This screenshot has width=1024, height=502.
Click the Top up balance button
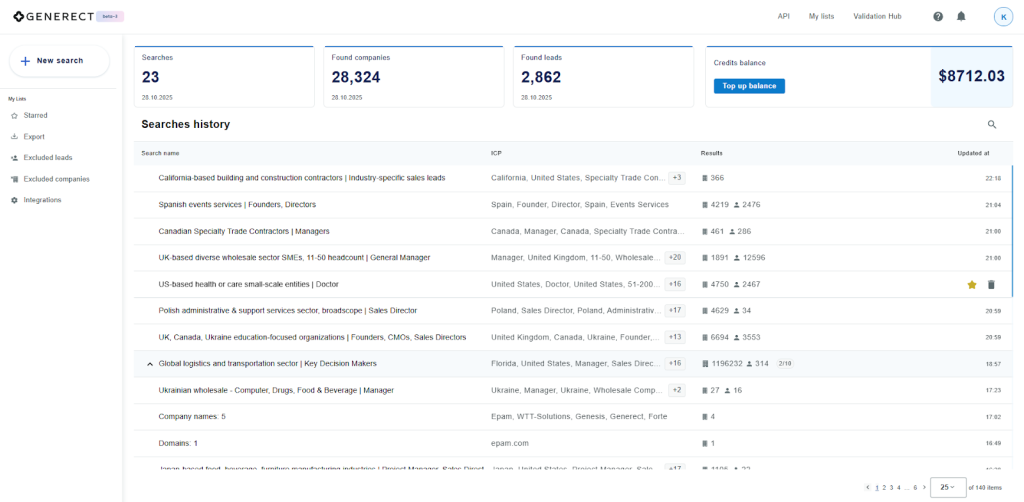pyautogui.click(x=749, y=86)
